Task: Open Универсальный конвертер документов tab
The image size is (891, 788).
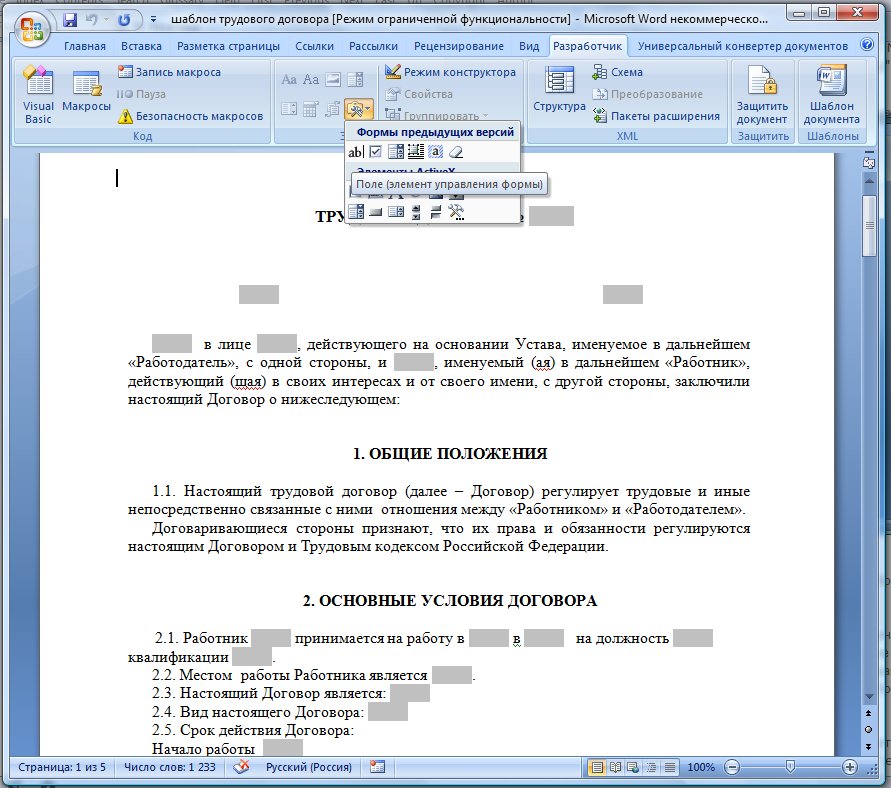Action: tap(742, 46)
